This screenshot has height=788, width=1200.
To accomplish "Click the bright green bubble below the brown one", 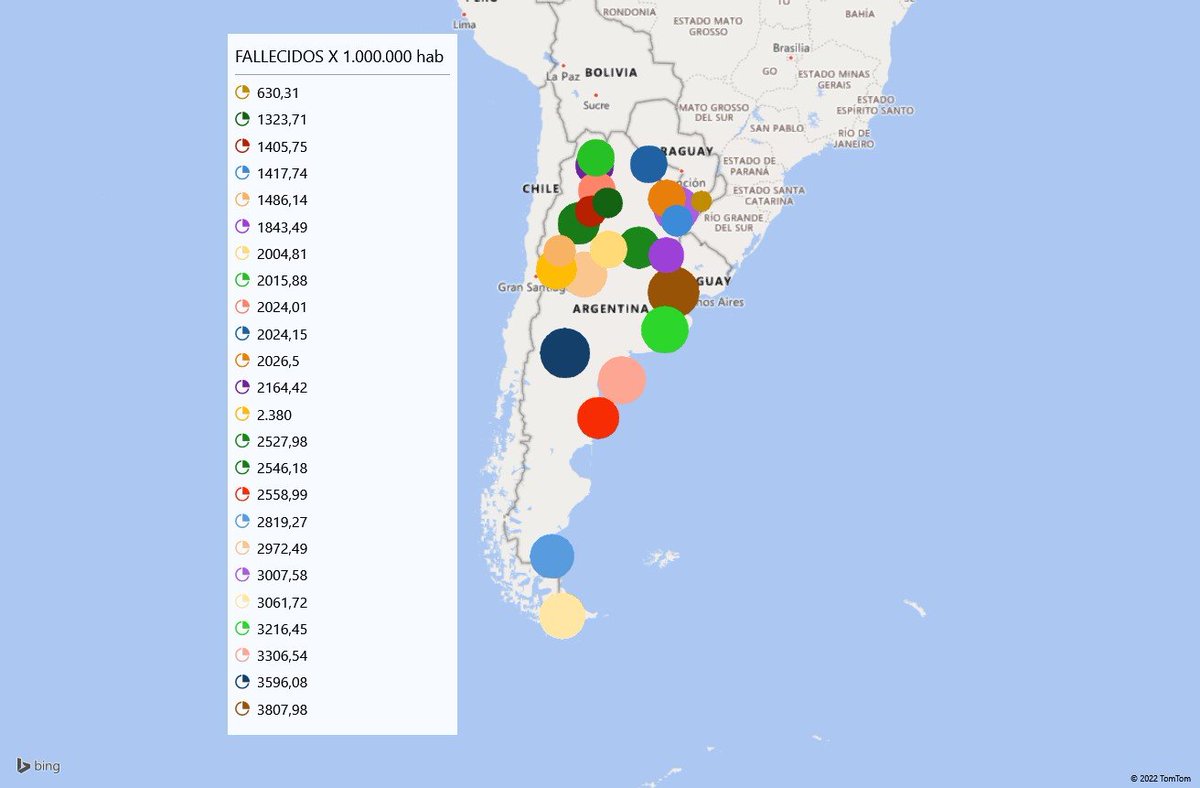I will (x=664, y=330).
